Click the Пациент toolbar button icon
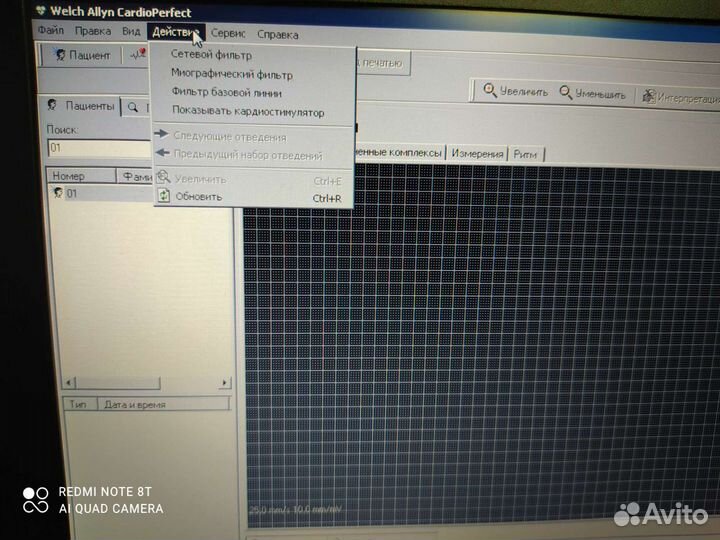Image resolution: width=720 pixels, height=540 pixels. pos(60,56)
